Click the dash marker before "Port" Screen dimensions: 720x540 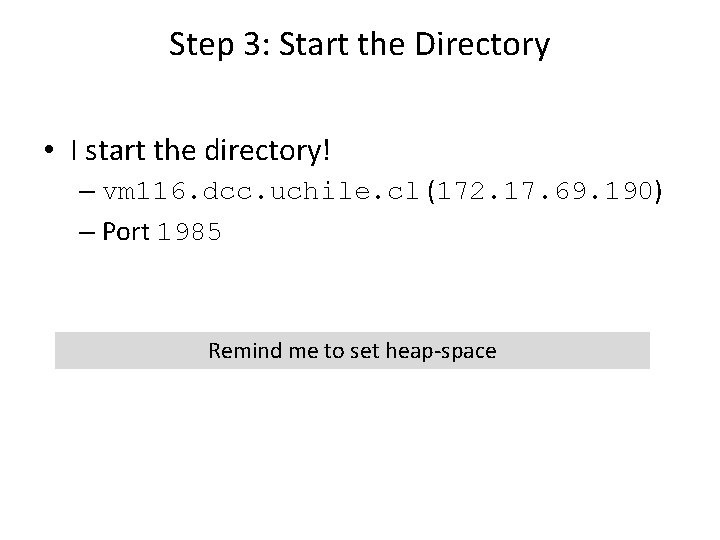[85, 232]
